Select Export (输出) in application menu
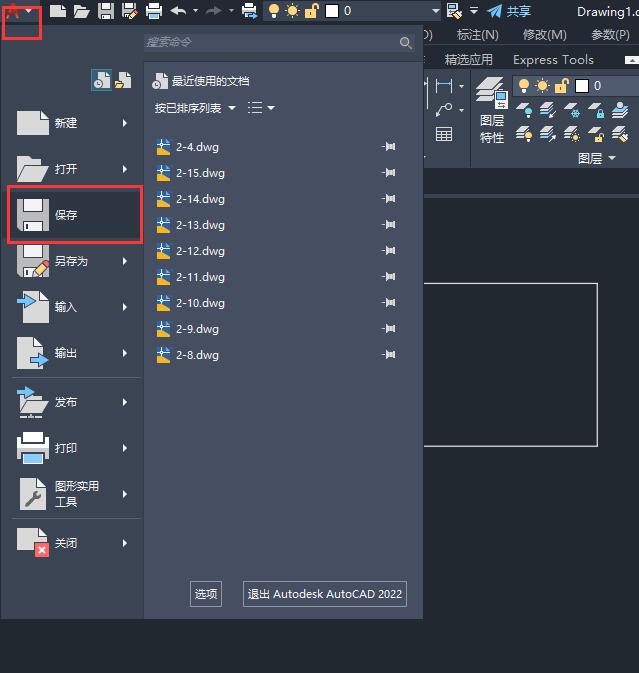The height and width of the screenshot is (673, 639). [x=74, y=353]
